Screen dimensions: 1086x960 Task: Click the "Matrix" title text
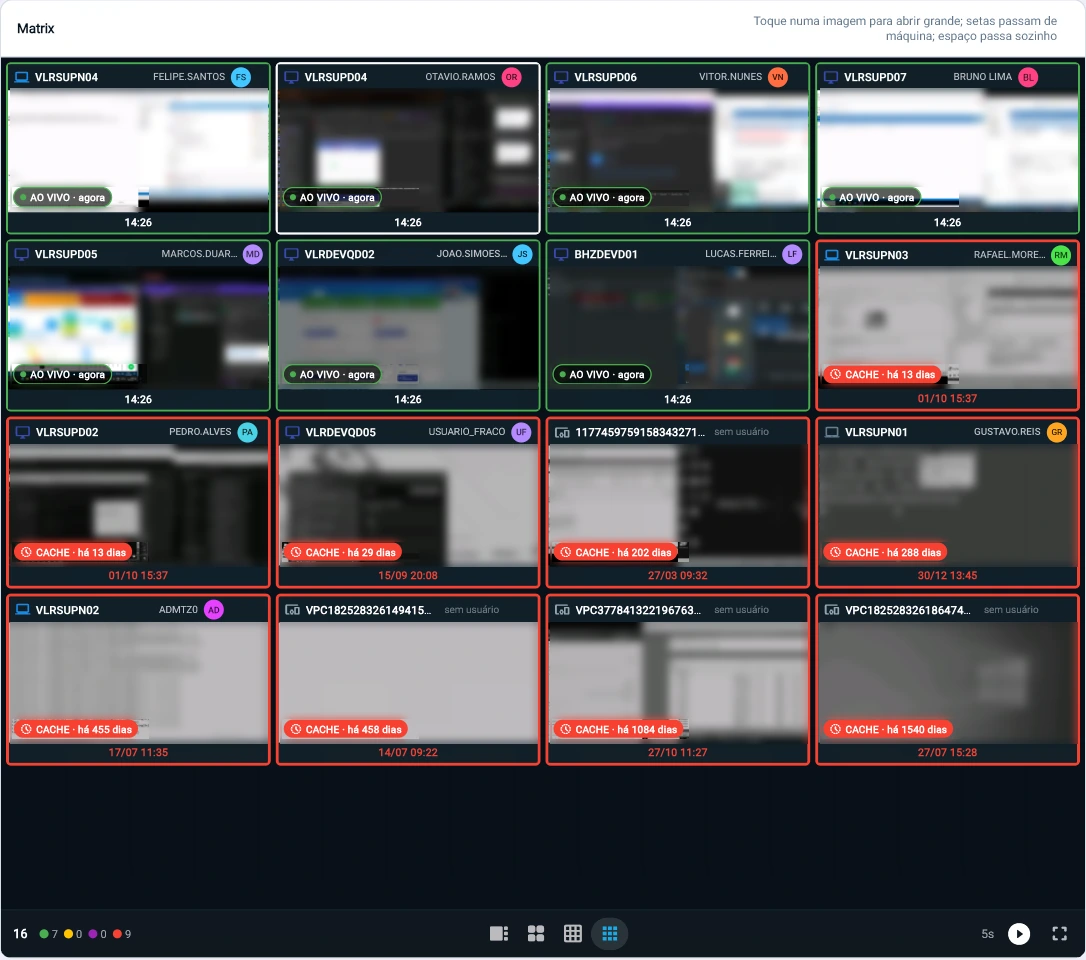pyautogui.click(x=35, y=28)
